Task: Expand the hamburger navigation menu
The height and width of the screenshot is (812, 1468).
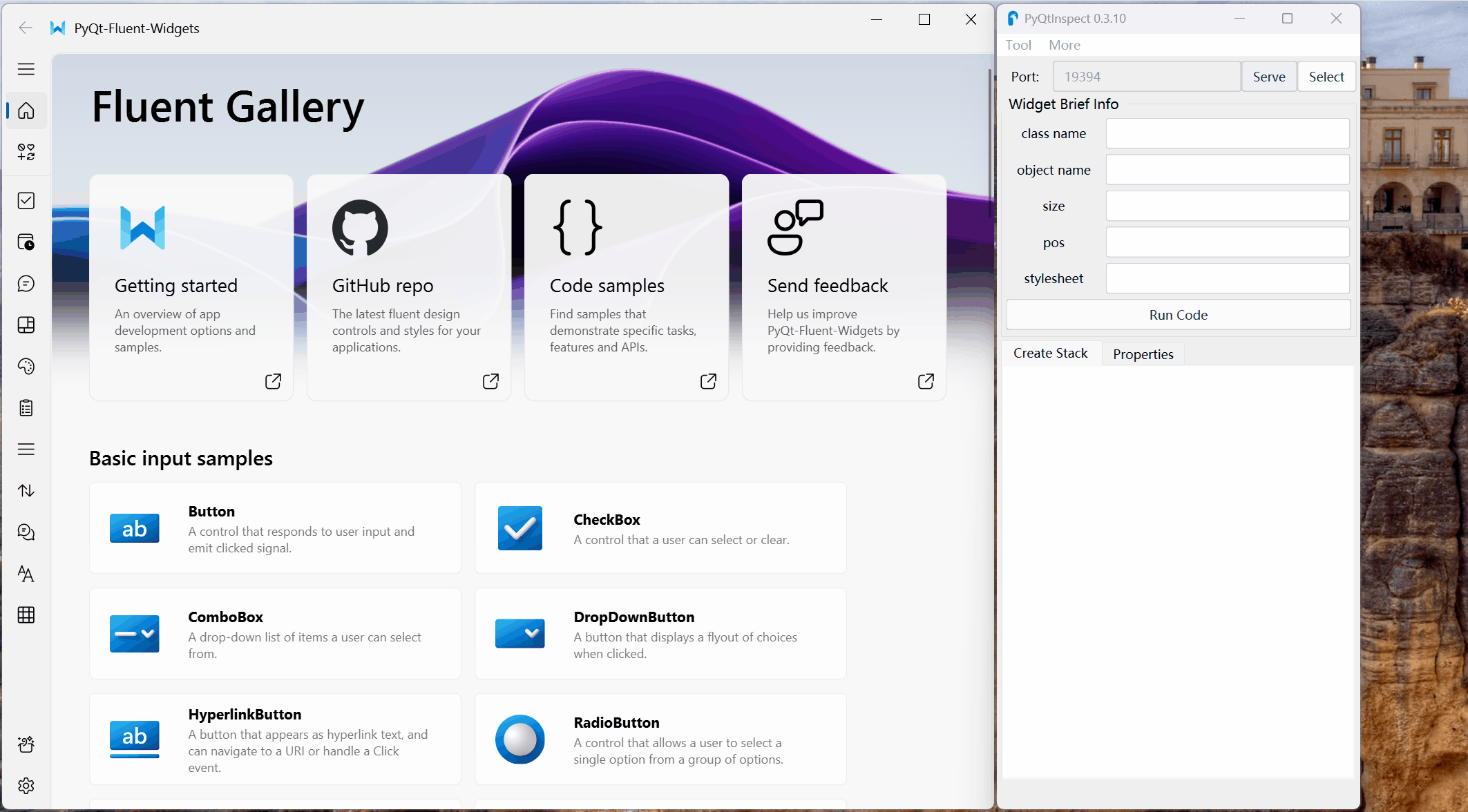Action: (x=26, y=69)
